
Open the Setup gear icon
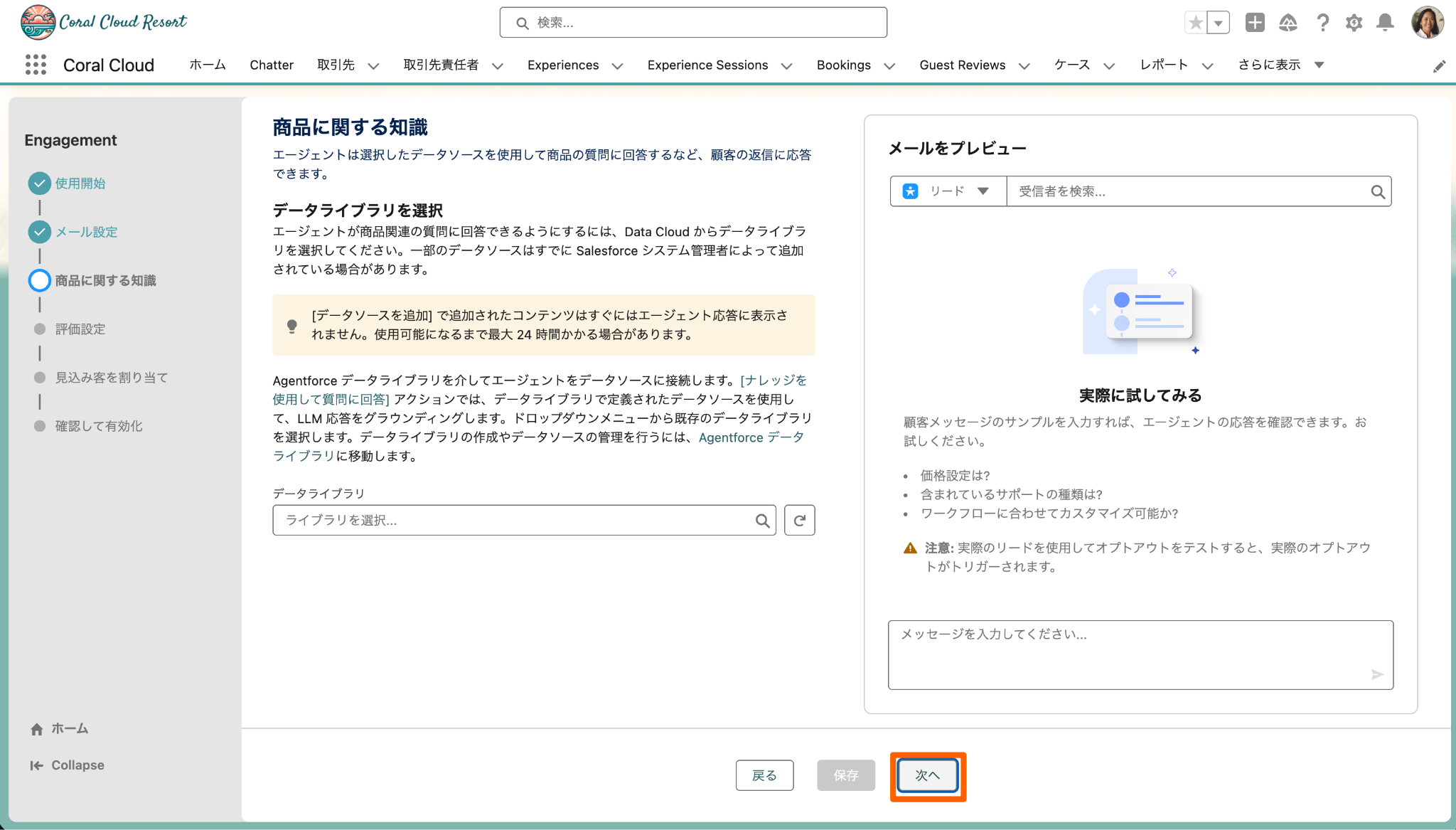point(1354,23)
